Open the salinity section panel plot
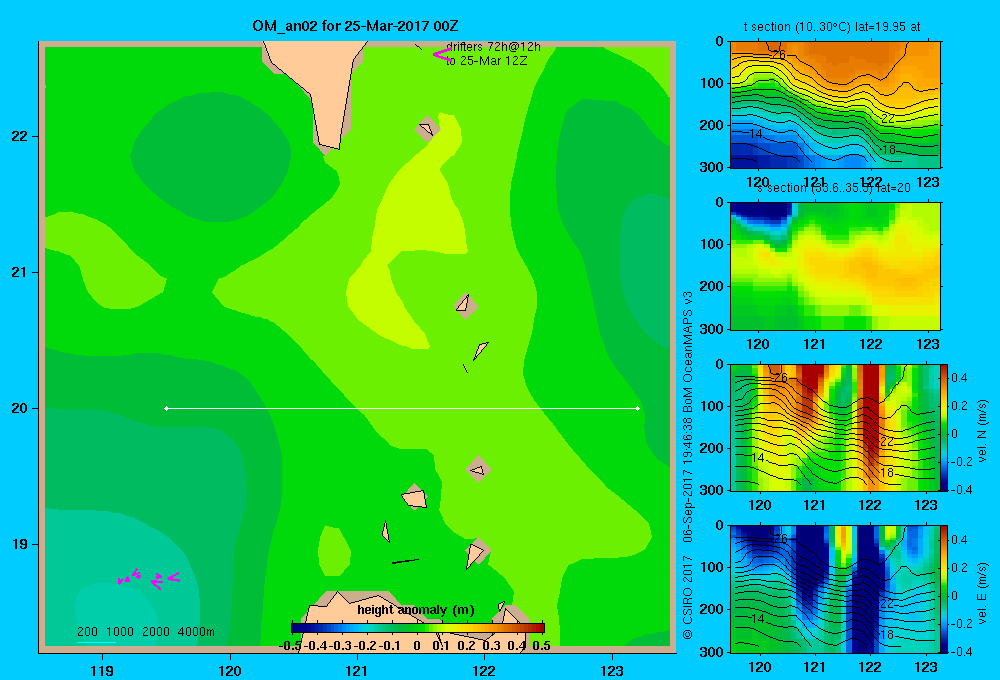Image resolution: width=1000 pixels, height=680 pixels. (835, 266)
